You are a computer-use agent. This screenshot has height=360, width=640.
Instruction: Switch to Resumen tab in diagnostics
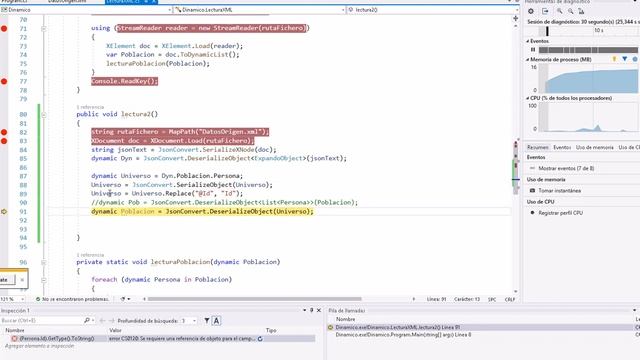(538, 147)
